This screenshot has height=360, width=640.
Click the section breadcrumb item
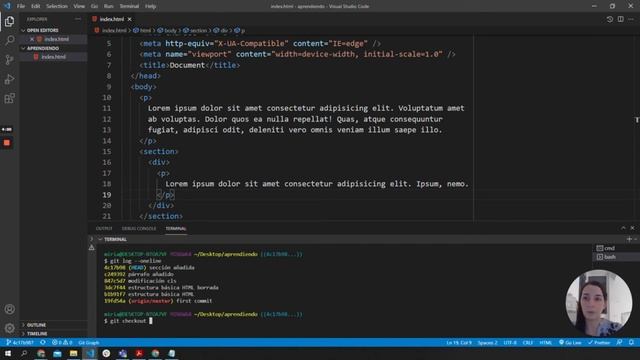(x=195, y=31)
